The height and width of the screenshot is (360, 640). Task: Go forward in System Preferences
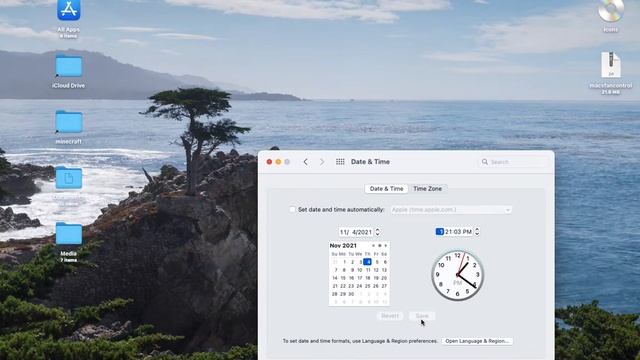pos(322,162)
